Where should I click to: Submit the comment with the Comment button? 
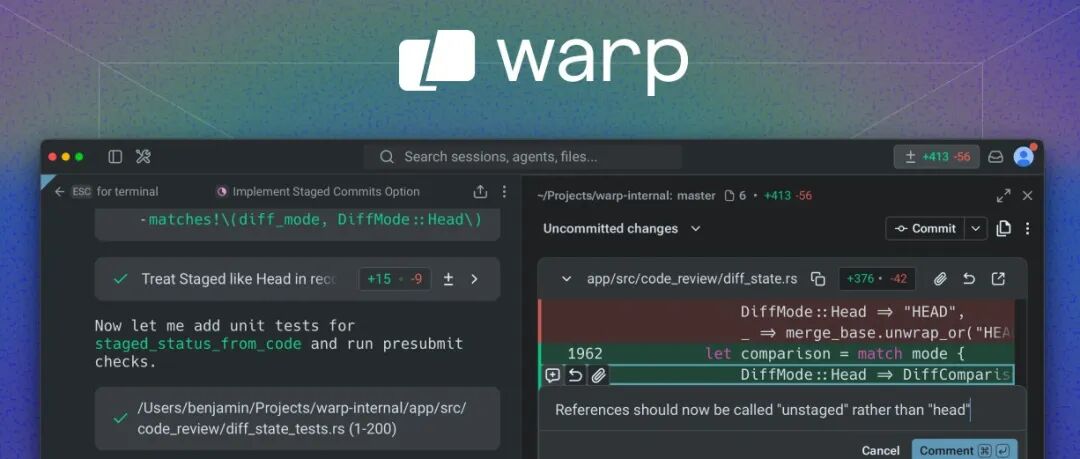(964, 451)
